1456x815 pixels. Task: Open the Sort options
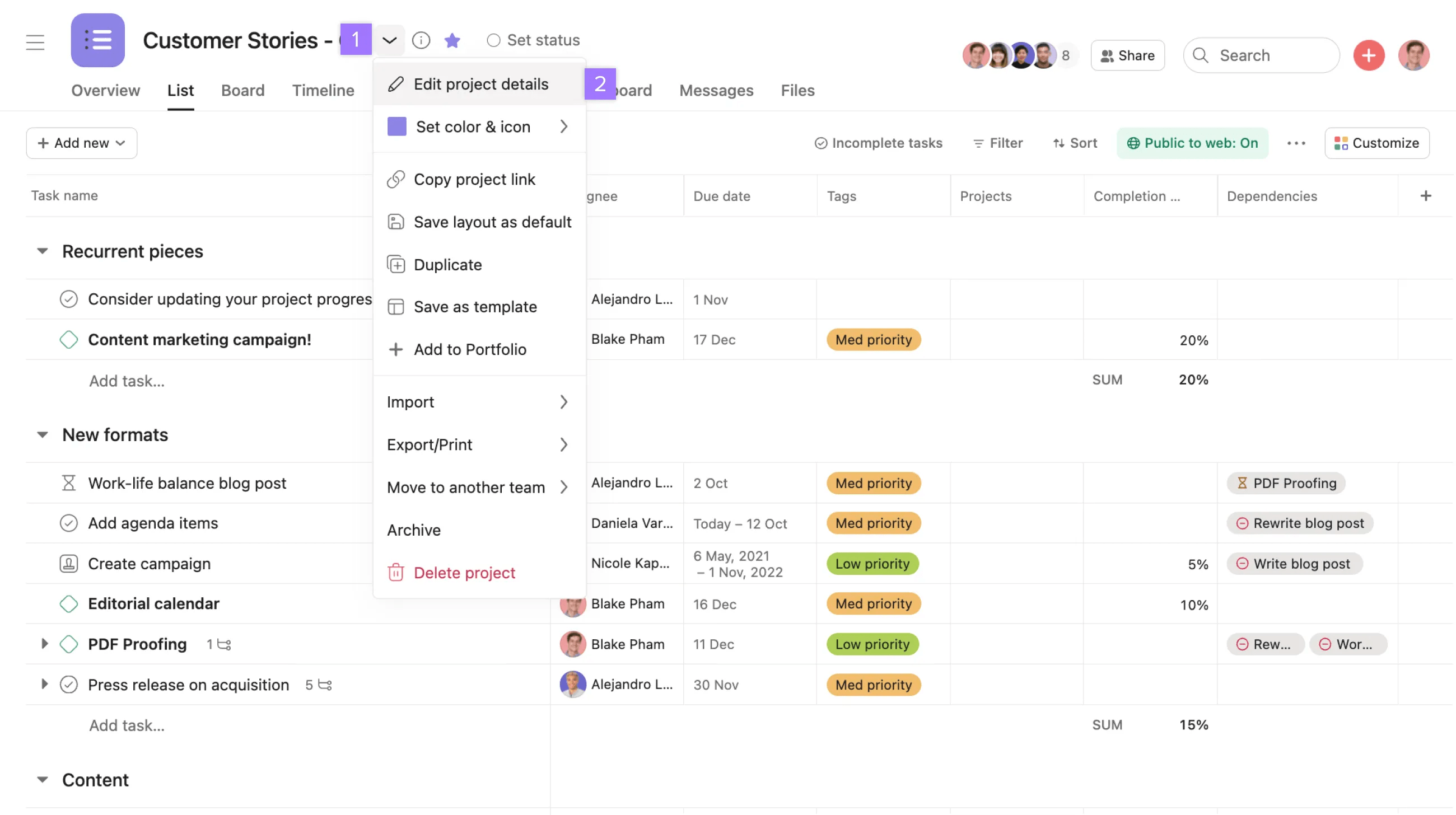coord(1074,143)
